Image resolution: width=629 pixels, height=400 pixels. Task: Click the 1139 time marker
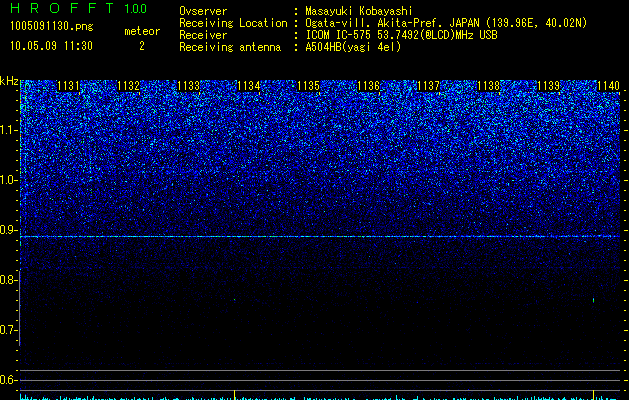pos(548,86)
